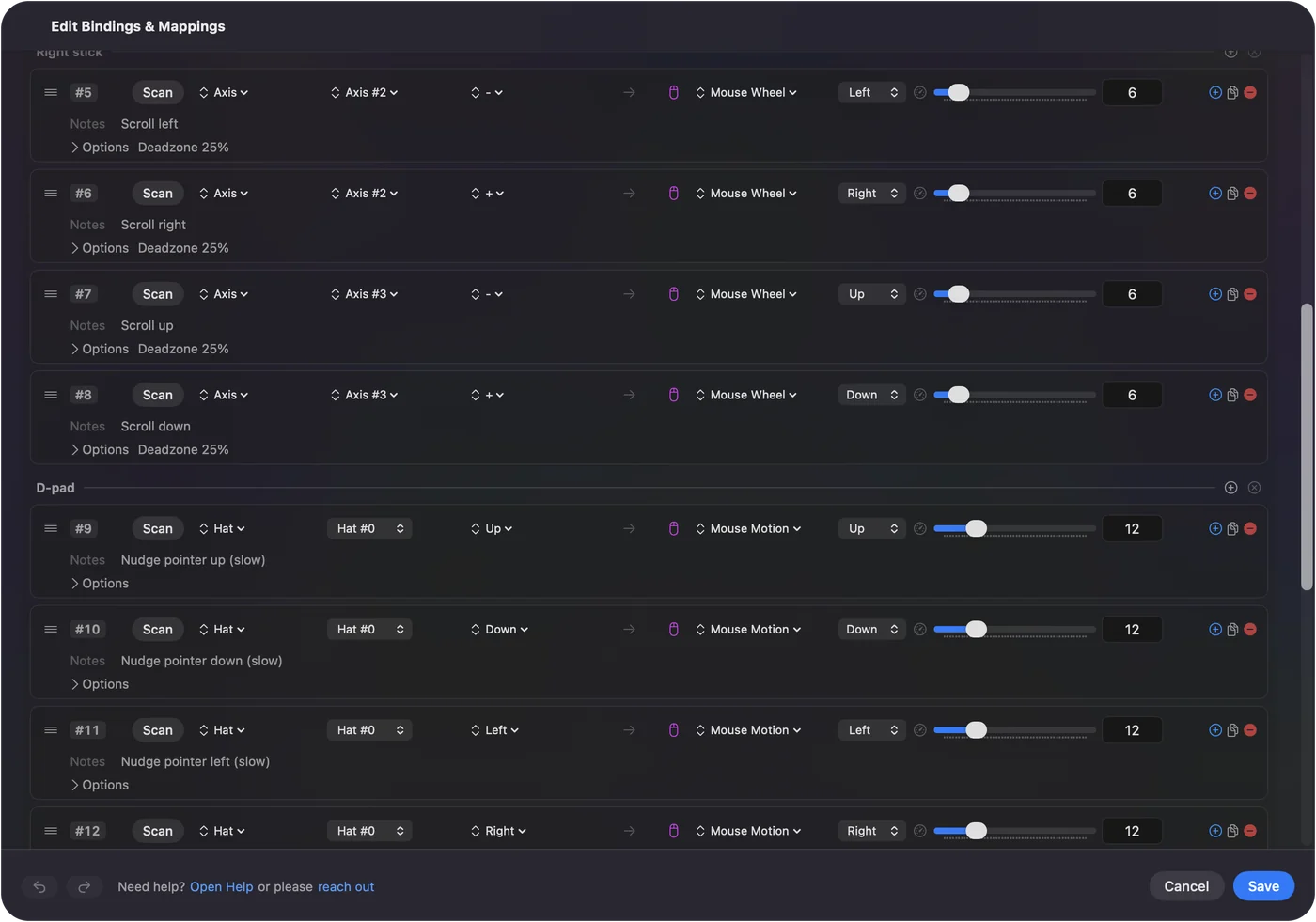Image resolution: width=1316 pixels, height=922 pixels.
Task: Grab the drag handle of binding #5
Action: (51, 92)
